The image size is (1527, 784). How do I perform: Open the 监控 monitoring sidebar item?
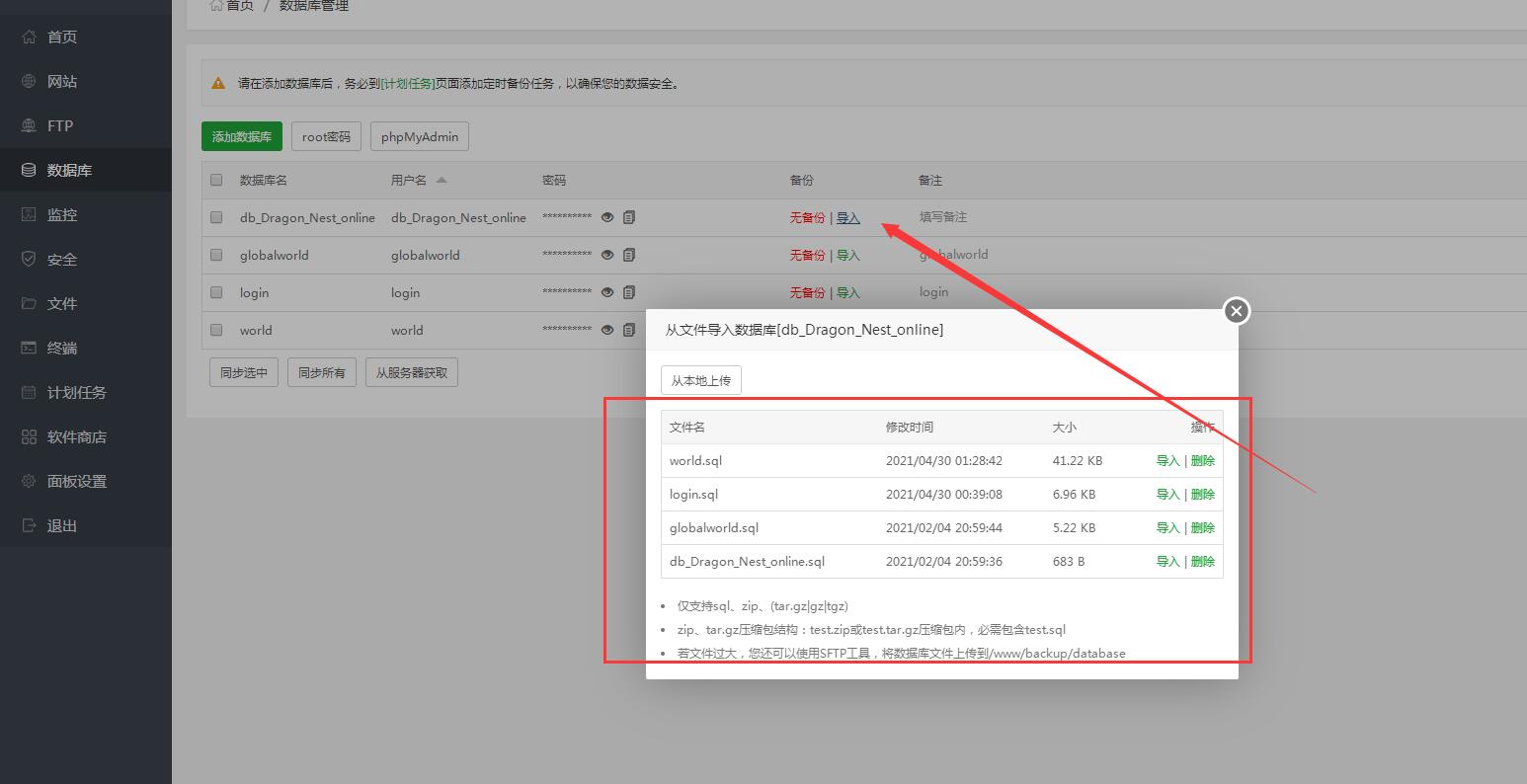[x=86, y=214]
